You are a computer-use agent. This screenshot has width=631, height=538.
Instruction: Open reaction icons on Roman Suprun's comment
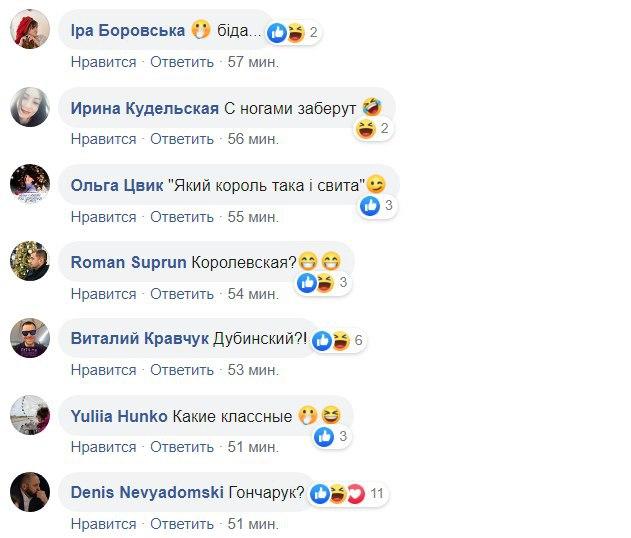[x=316, y=283]
